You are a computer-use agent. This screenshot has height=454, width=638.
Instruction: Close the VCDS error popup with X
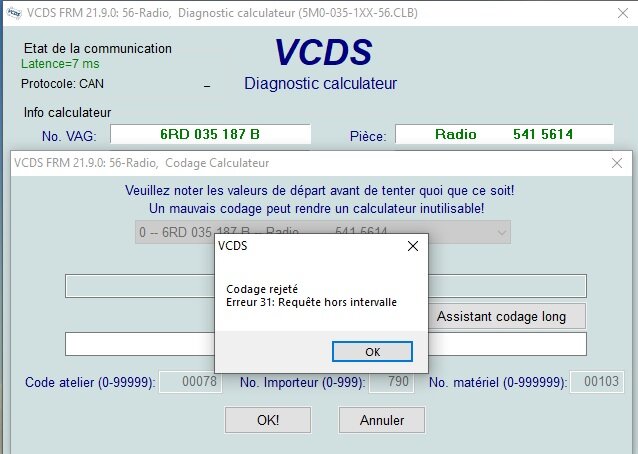point(413,246)
